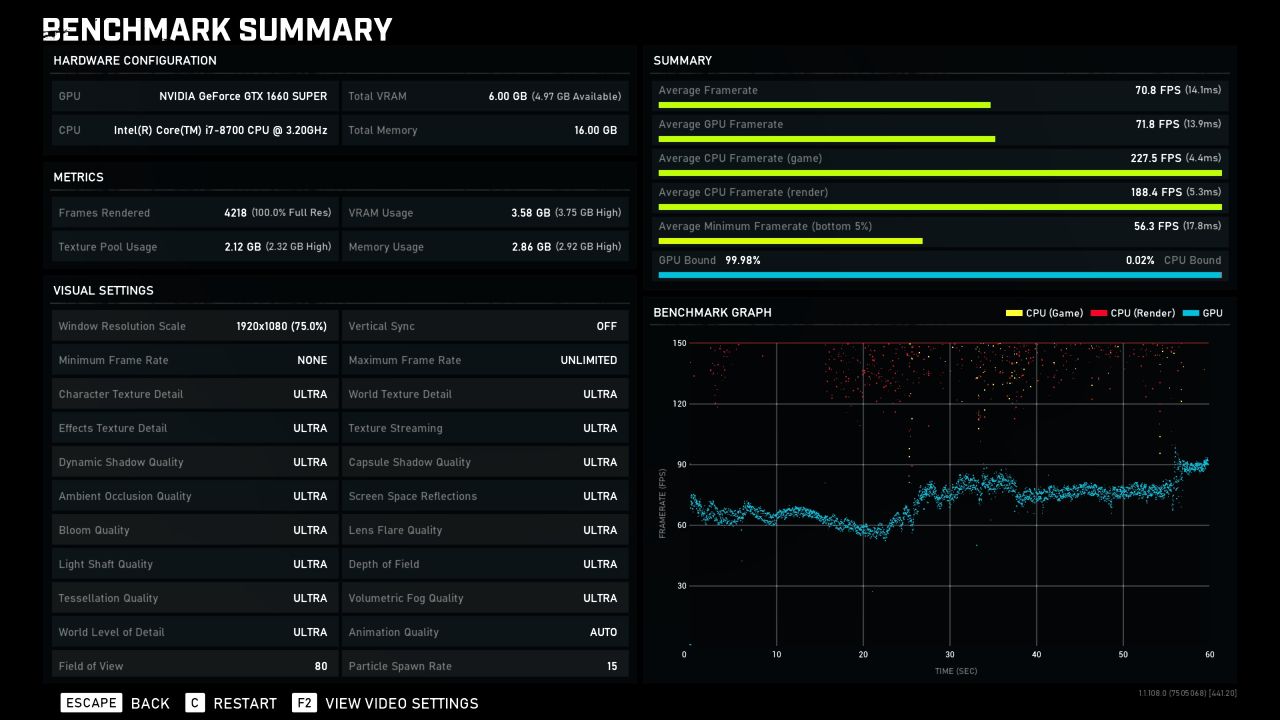Image resolution: width=1280 pixels, height=720 pixels.
Task: Click the Vertical Sync OFF value
Action: 607,326
